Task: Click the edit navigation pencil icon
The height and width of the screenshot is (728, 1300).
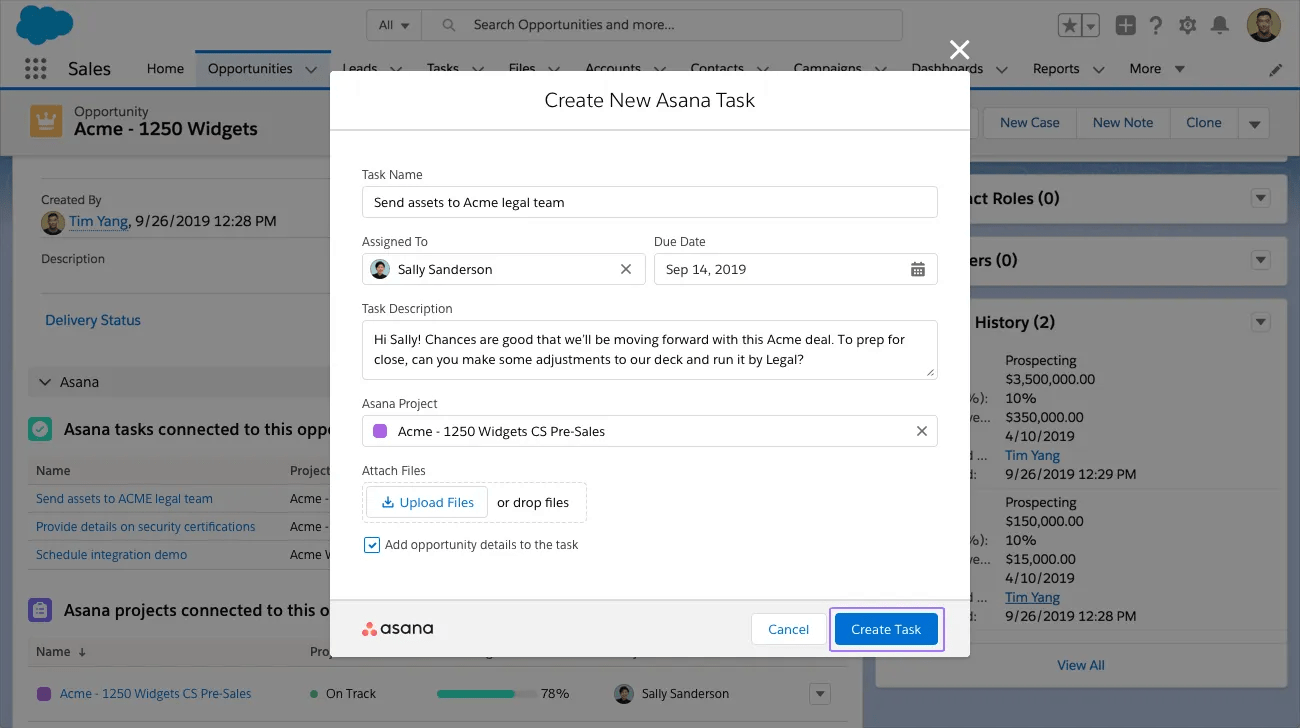Action: click(1275, 69)
